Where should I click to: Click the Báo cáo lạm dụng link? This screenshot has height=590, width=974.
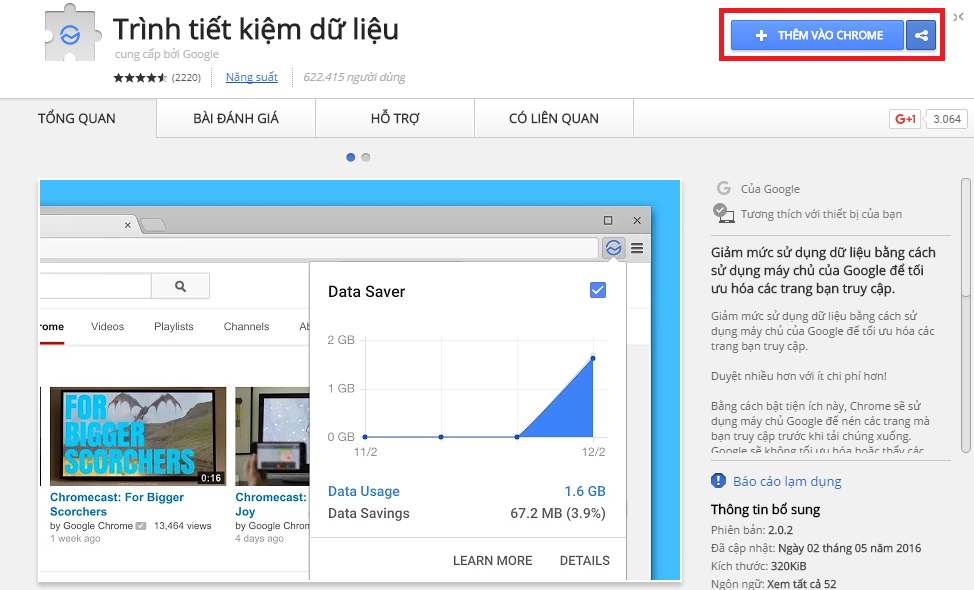click(787, 481)
